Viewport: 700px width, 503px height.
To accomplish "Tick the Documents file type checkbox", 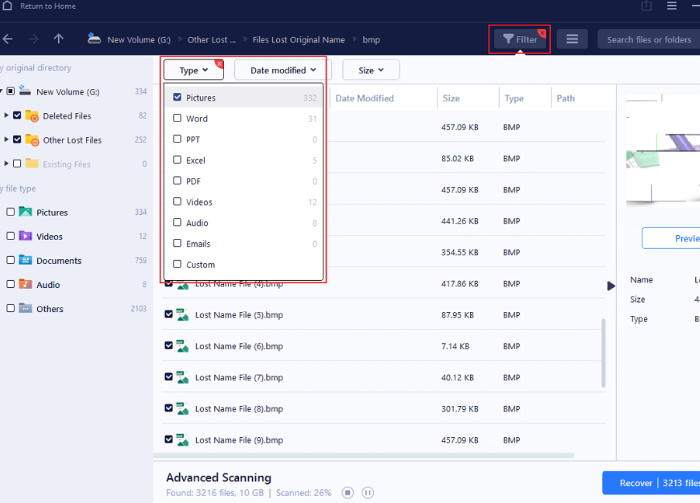I will (x=10, y=261).
